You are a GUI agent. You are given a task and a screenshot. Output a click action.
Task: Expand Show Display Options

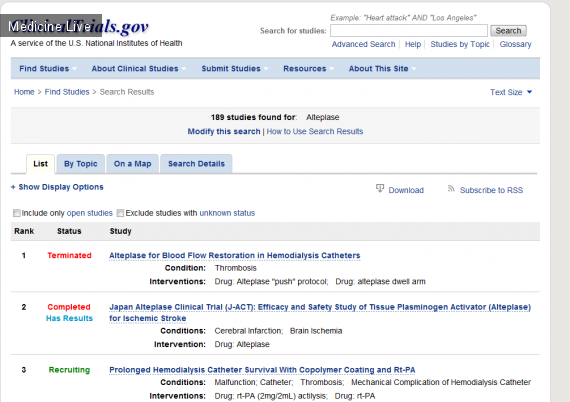point(61,187)
